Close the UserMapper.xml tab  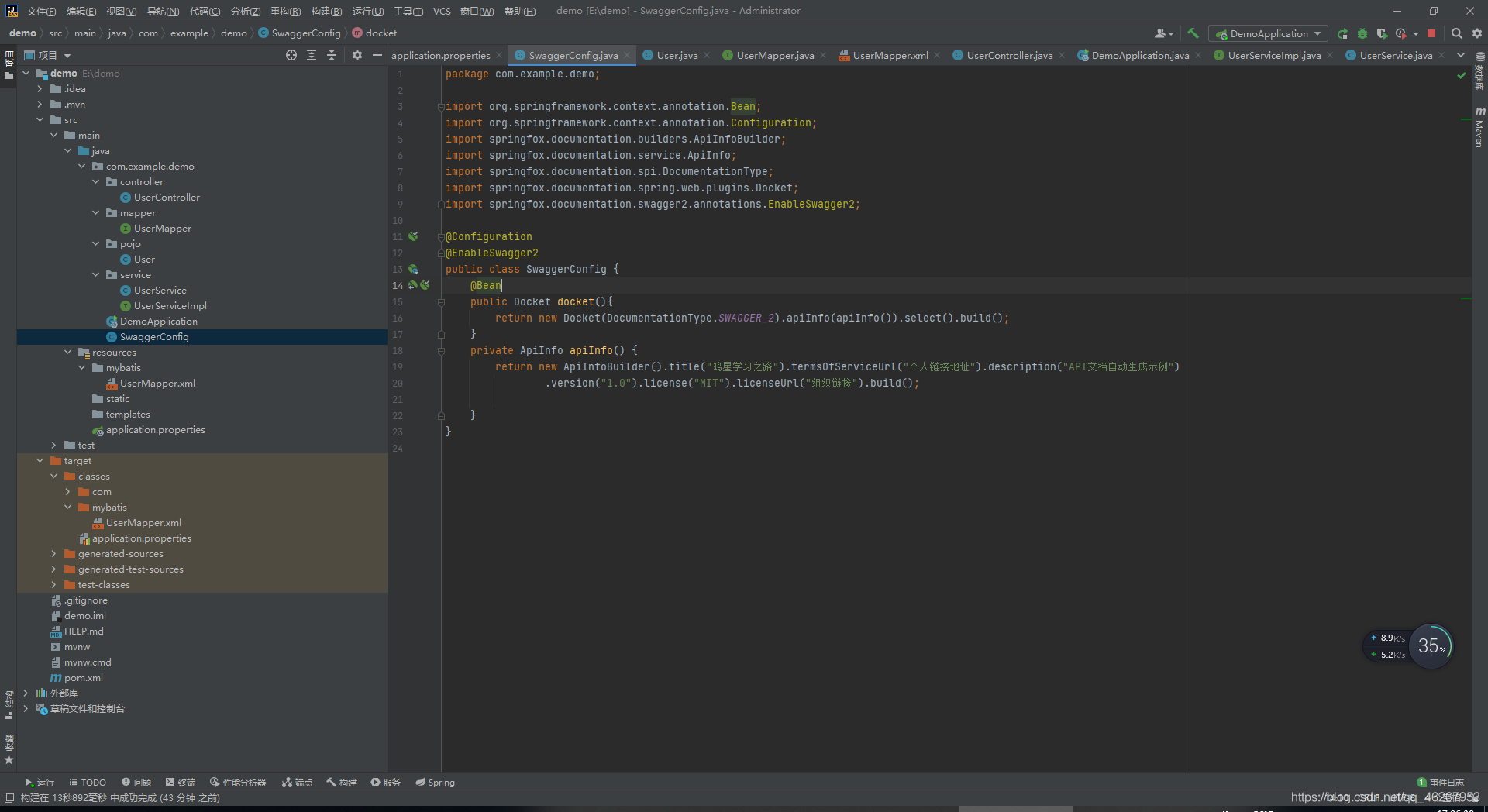click(x=937, y=55)
